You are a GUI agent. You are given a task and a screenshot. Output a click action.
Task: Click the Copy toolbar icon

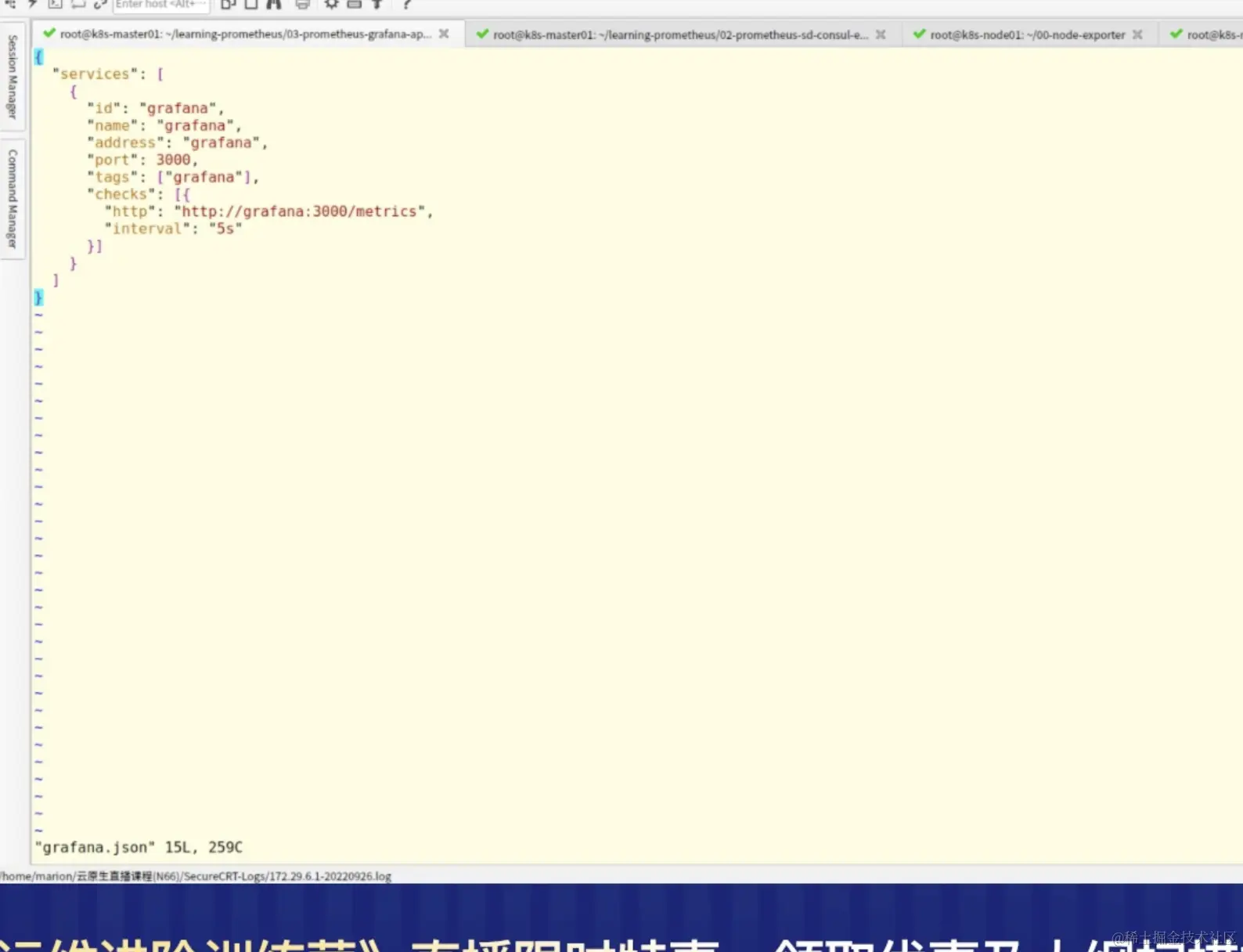tap(229, 4)
